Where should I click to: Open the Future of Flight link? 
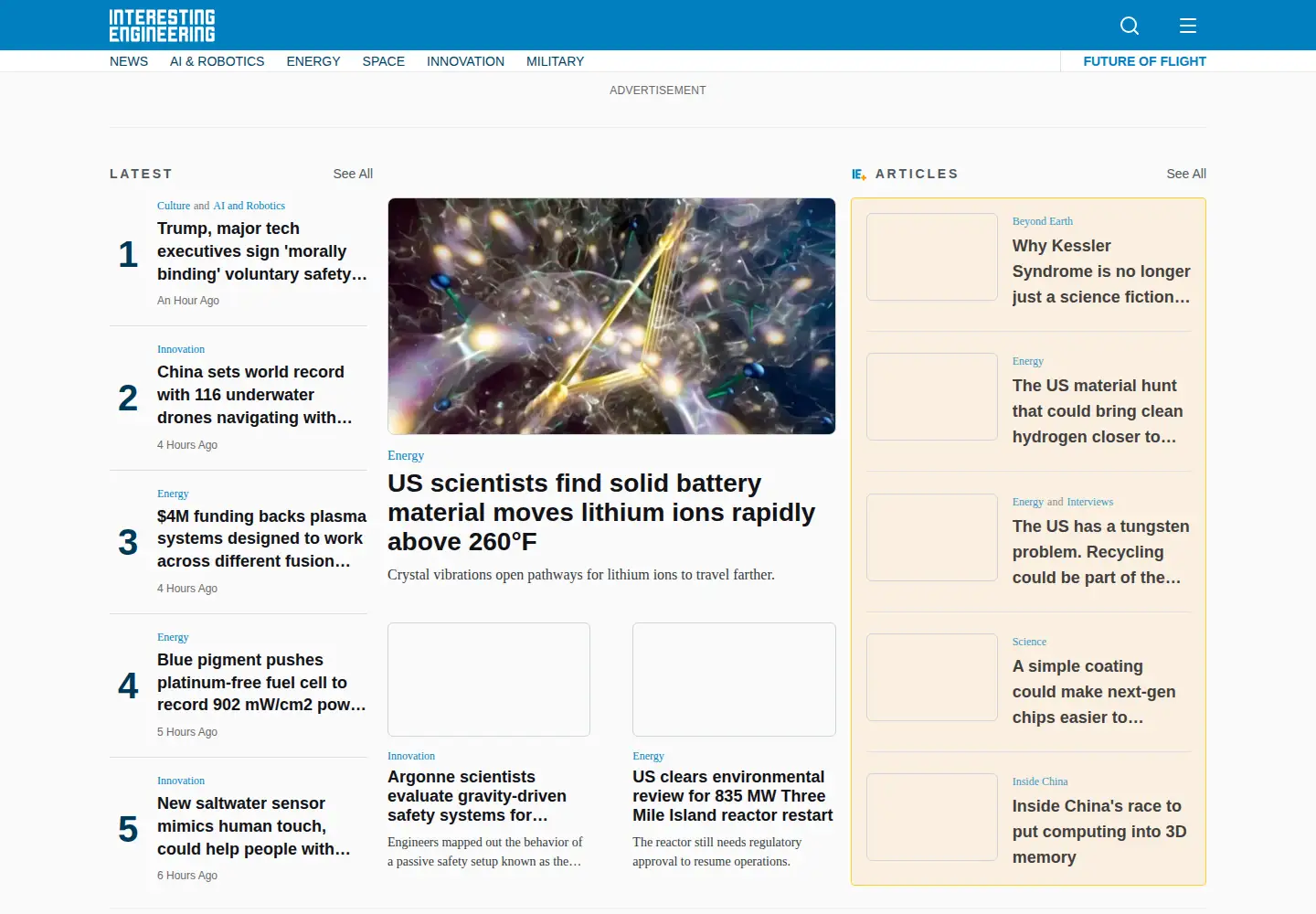(1144, 61)
